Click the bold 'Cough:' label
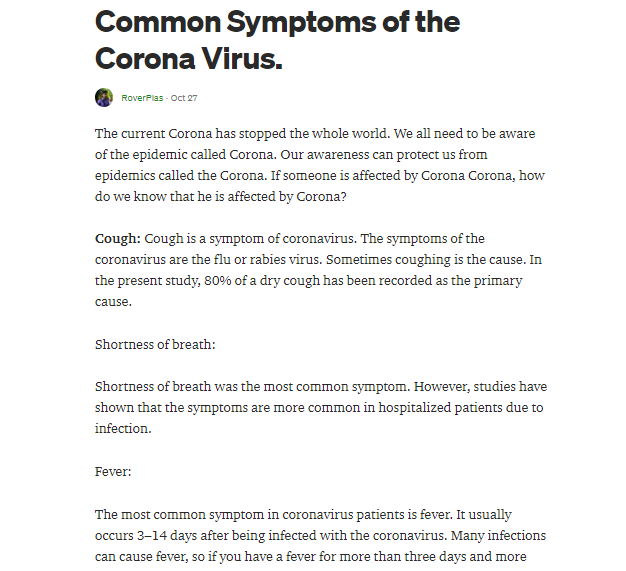Viewport: 626px width, 571px height. point(118,238)
